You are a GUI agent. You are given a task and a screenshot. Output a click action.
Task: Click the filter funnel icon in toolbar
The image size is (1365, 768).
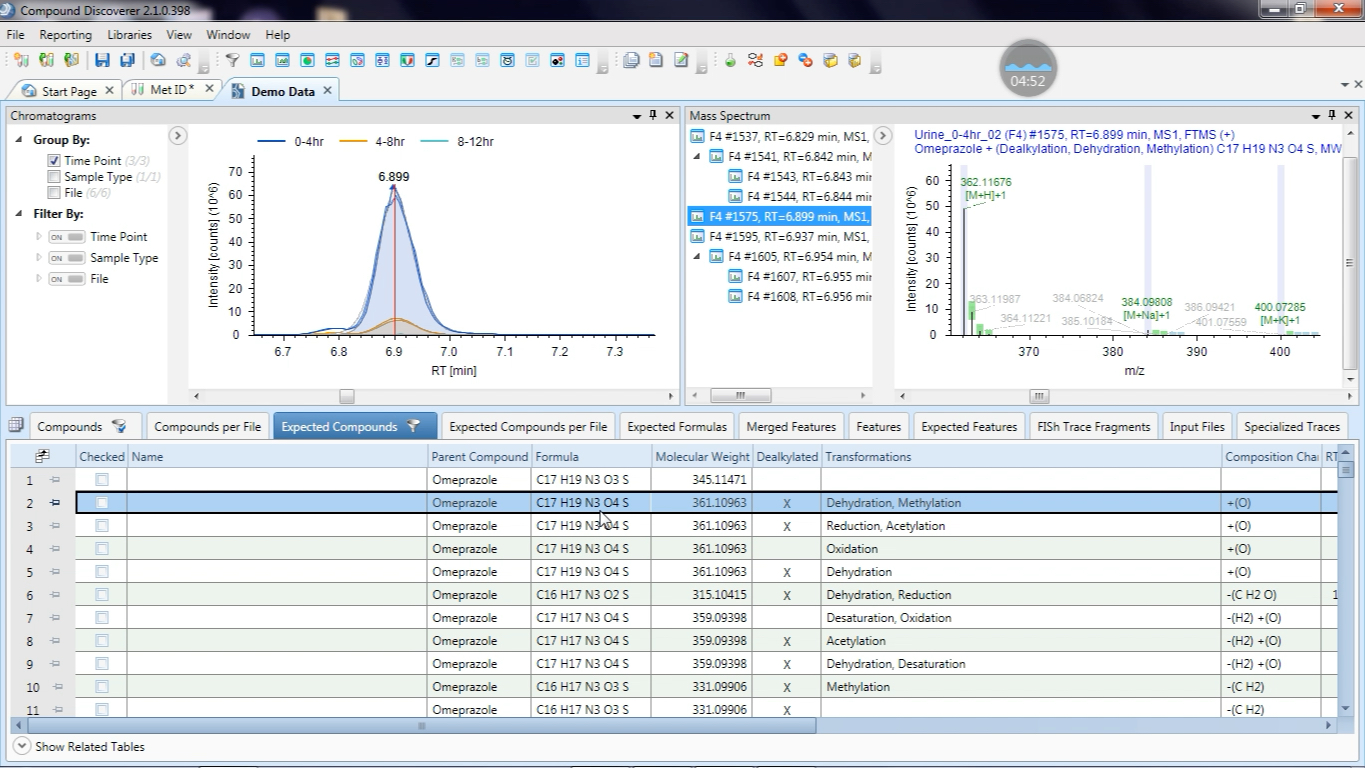232,60
